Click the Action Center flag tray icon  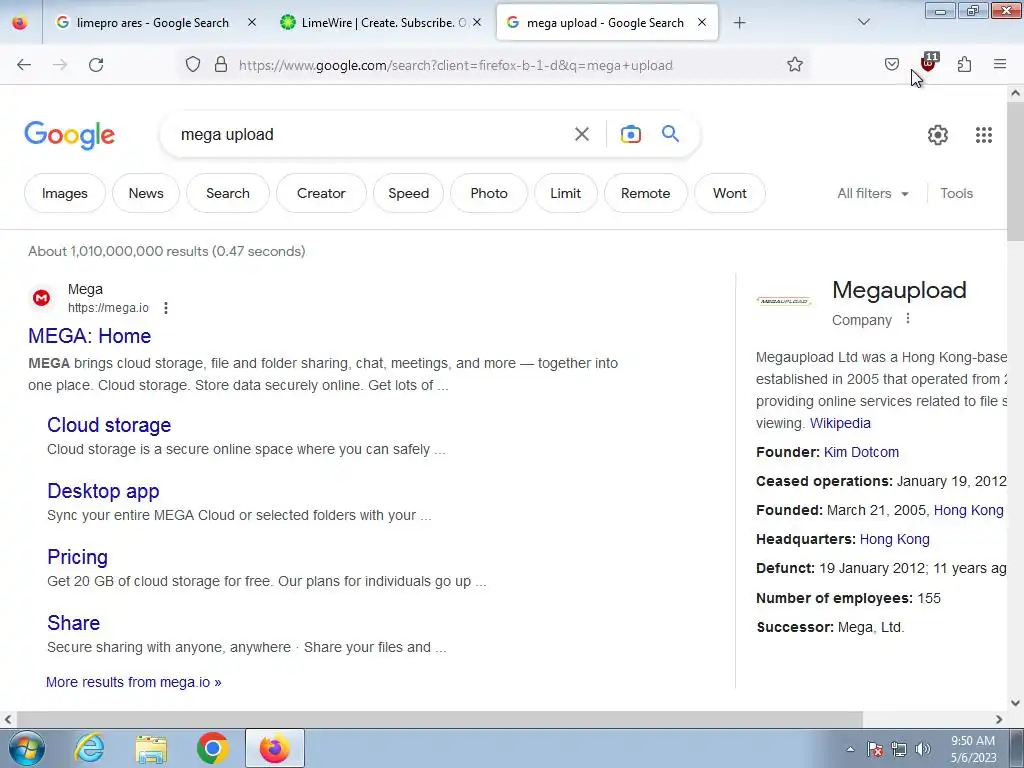coord(874,749)
